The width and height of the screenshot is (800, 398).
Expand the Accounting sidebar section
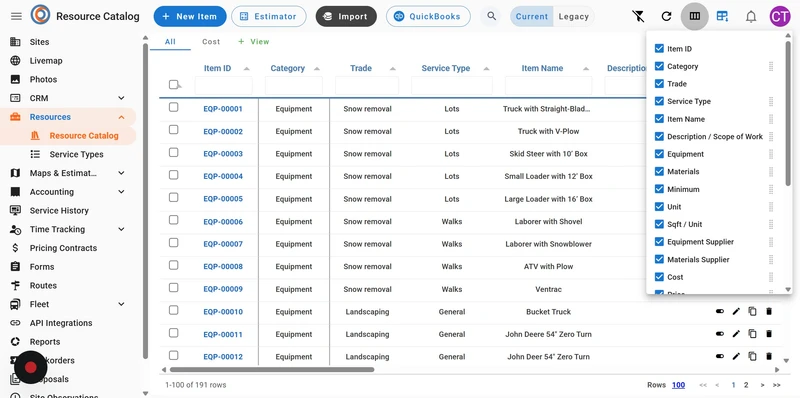[121, 192]
